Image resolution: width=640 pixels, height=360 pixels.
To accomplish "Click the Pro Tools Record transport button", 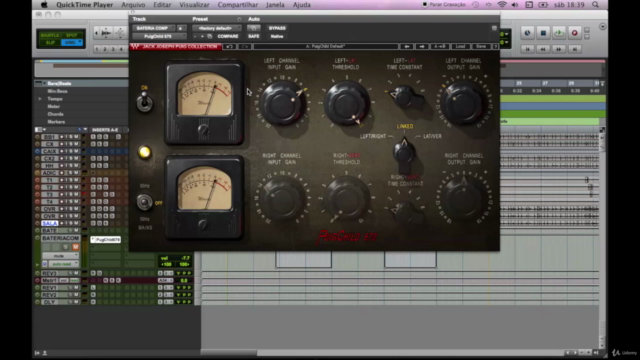I will click(x=574, y=33).
